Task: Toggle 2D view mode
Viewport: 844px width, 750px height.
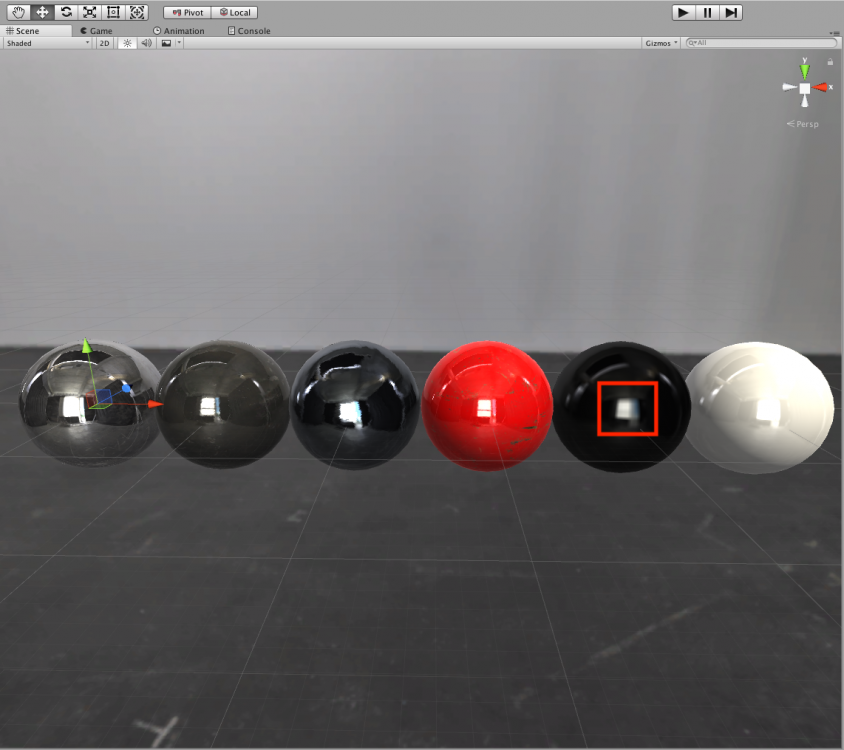Action: (104, 43)
